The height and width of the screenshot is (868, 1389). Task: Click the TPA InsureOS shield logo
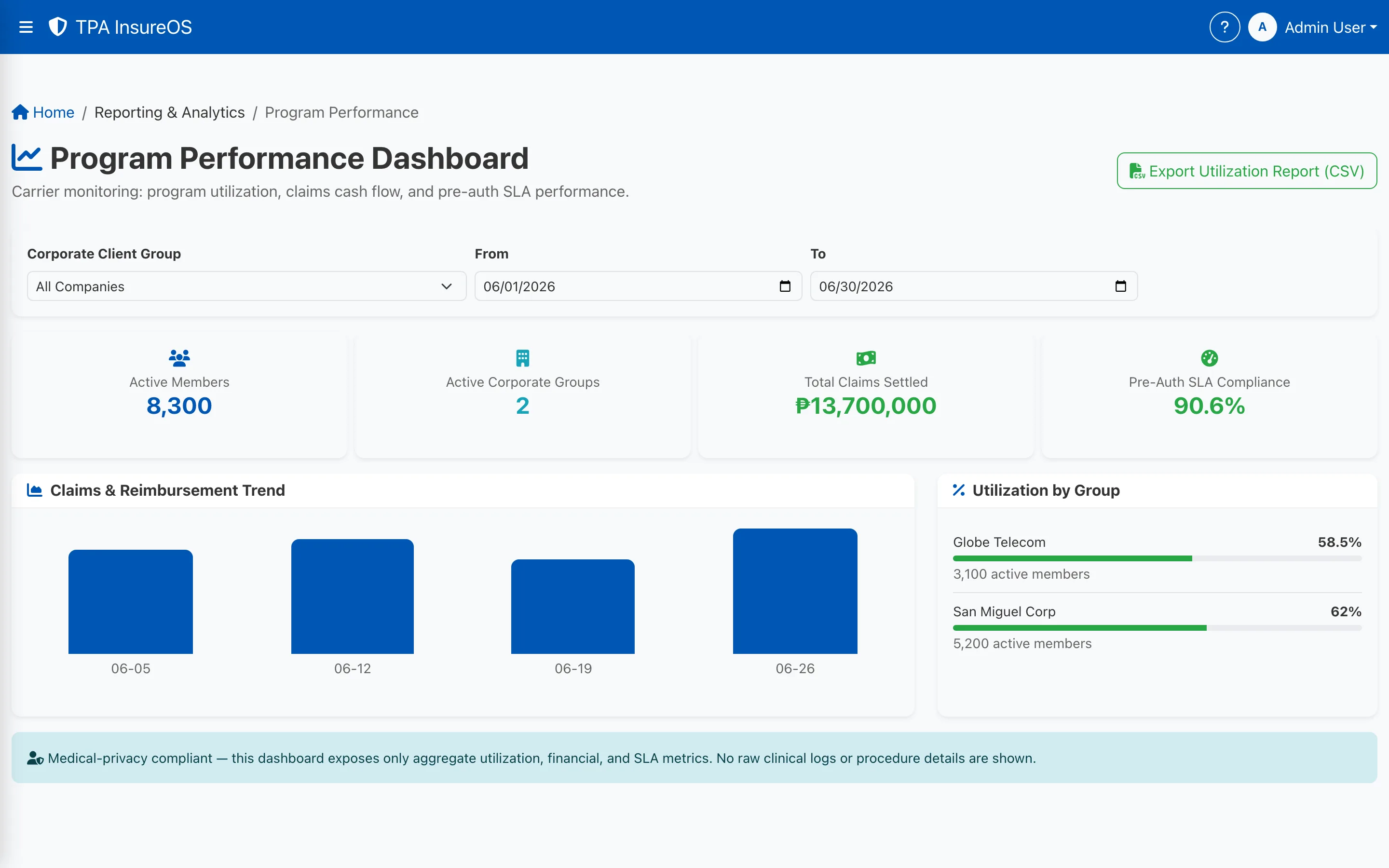[58, 27]
